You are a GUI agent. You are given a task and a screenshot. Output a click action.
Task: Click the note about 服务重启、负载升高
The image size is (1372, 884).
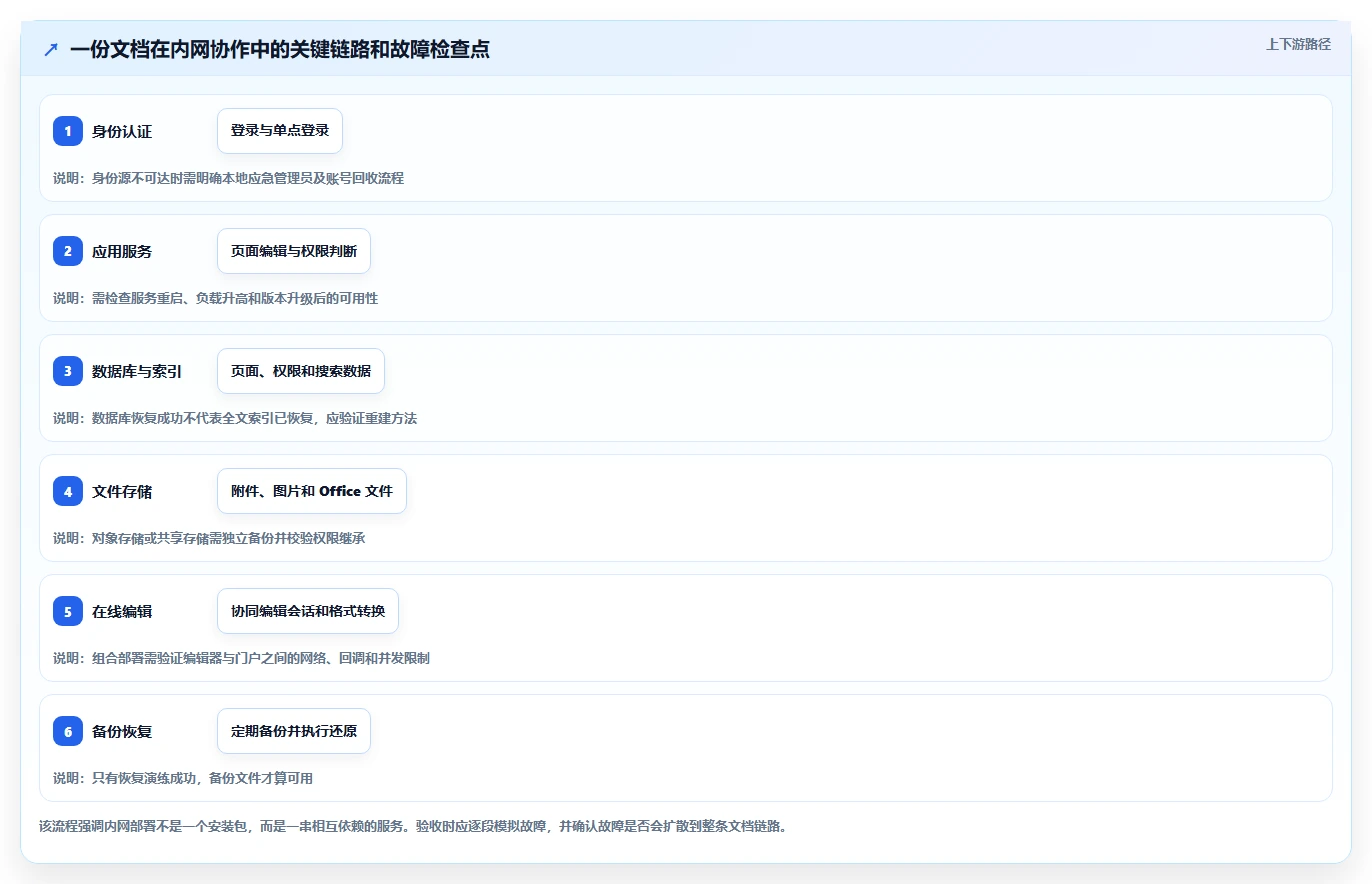click(x=216, y=298)
